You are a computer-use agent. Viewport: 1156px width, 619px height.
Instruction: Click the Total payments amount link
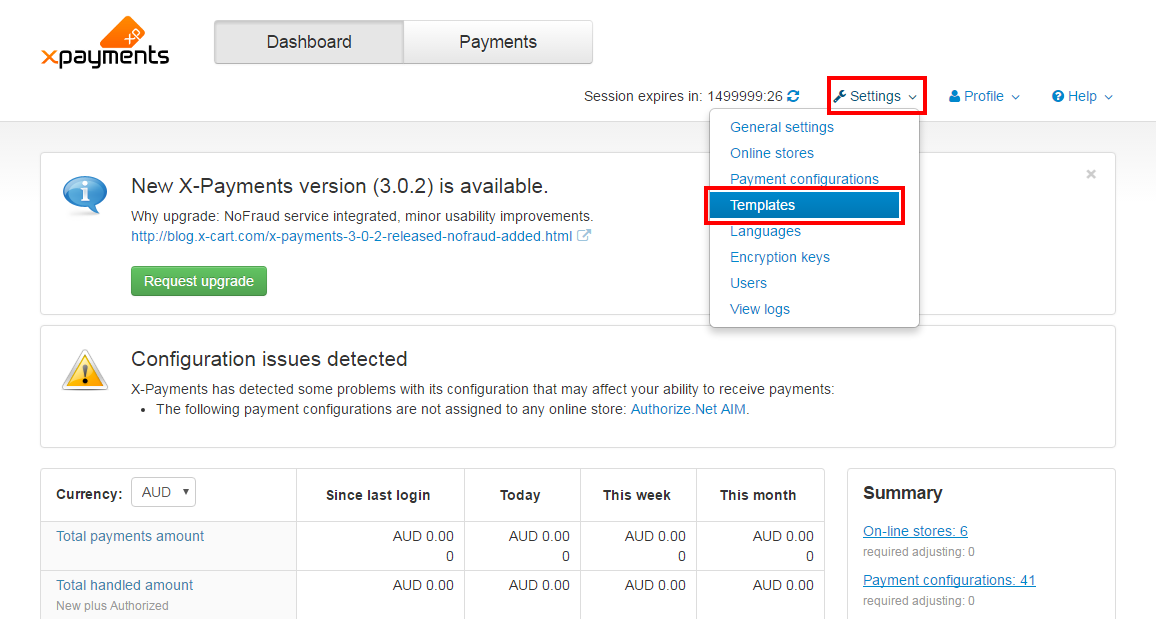click(130, 536)
